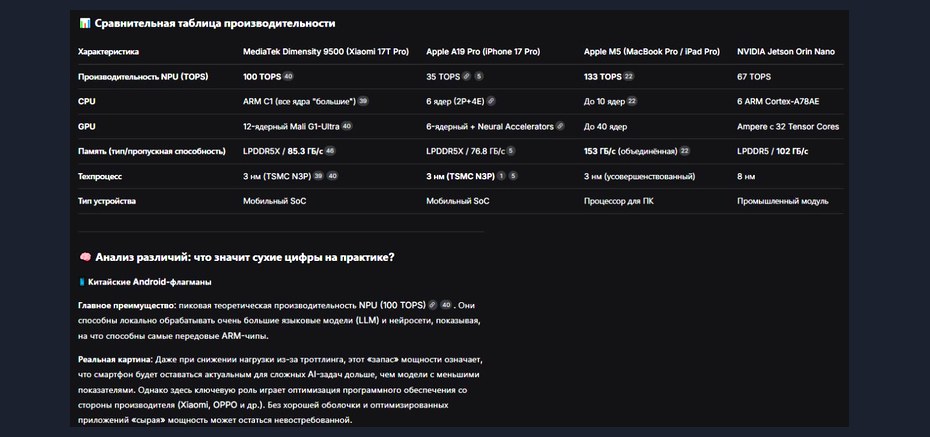This screenshot has height=437, width=930.
Task: Open citation 46 beside 85.3 ГБ/с
Action: coord(330,151)
